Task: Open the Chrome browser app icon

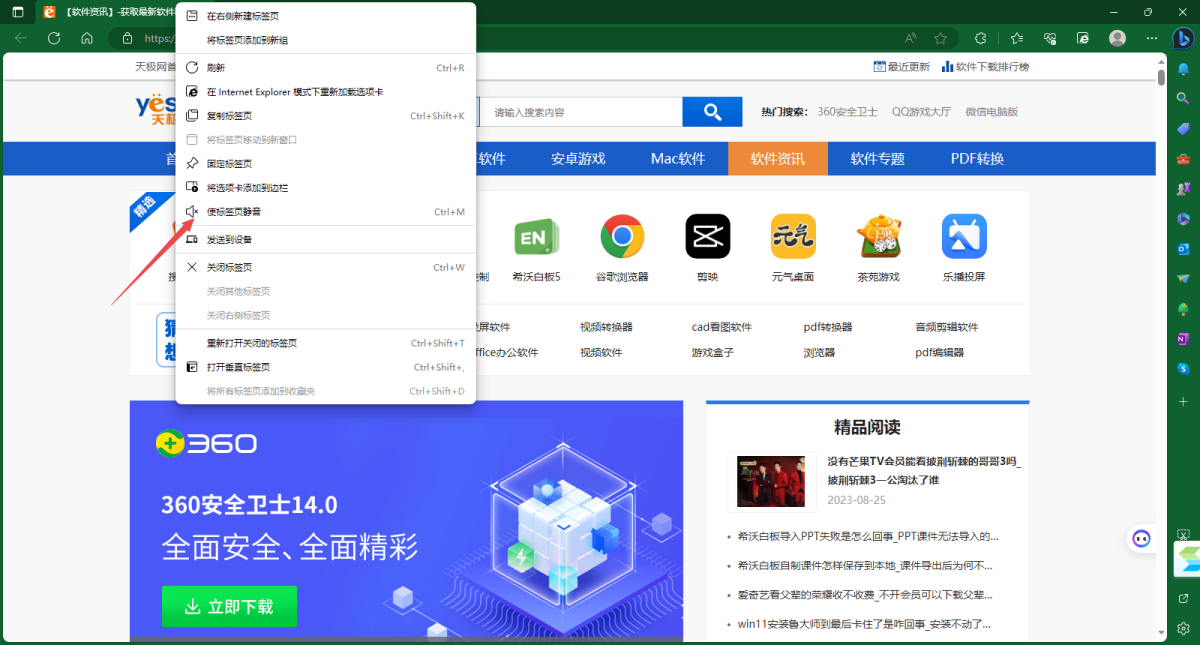Action: (622, 237)
